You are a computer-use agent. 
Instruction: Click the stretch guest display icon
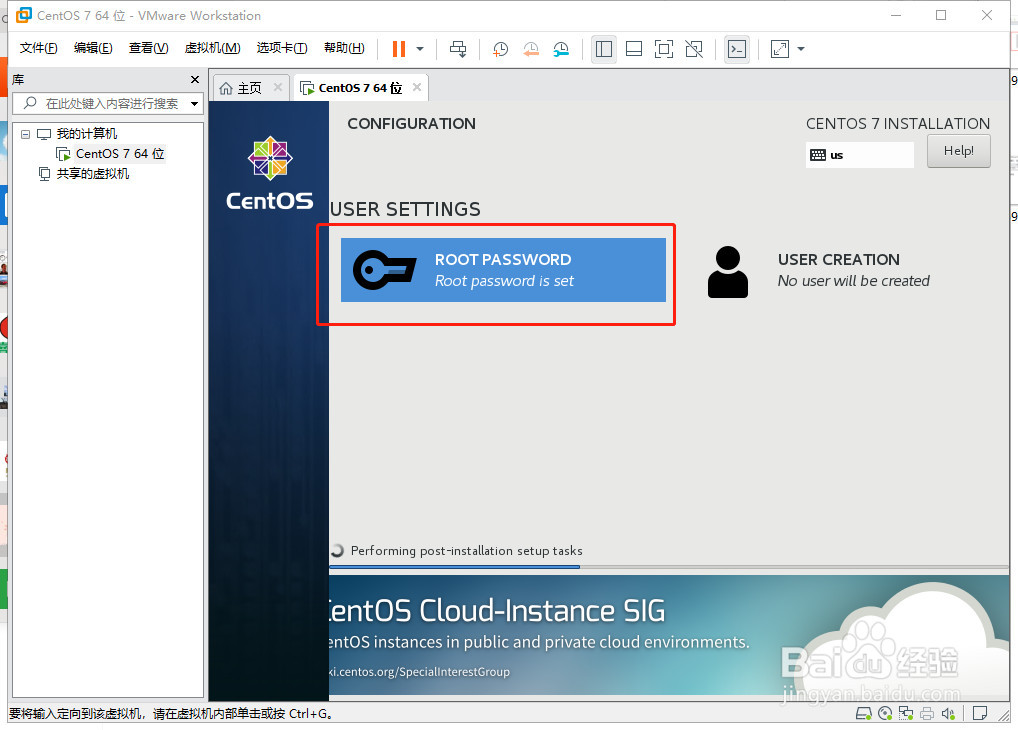click(779, 49)
